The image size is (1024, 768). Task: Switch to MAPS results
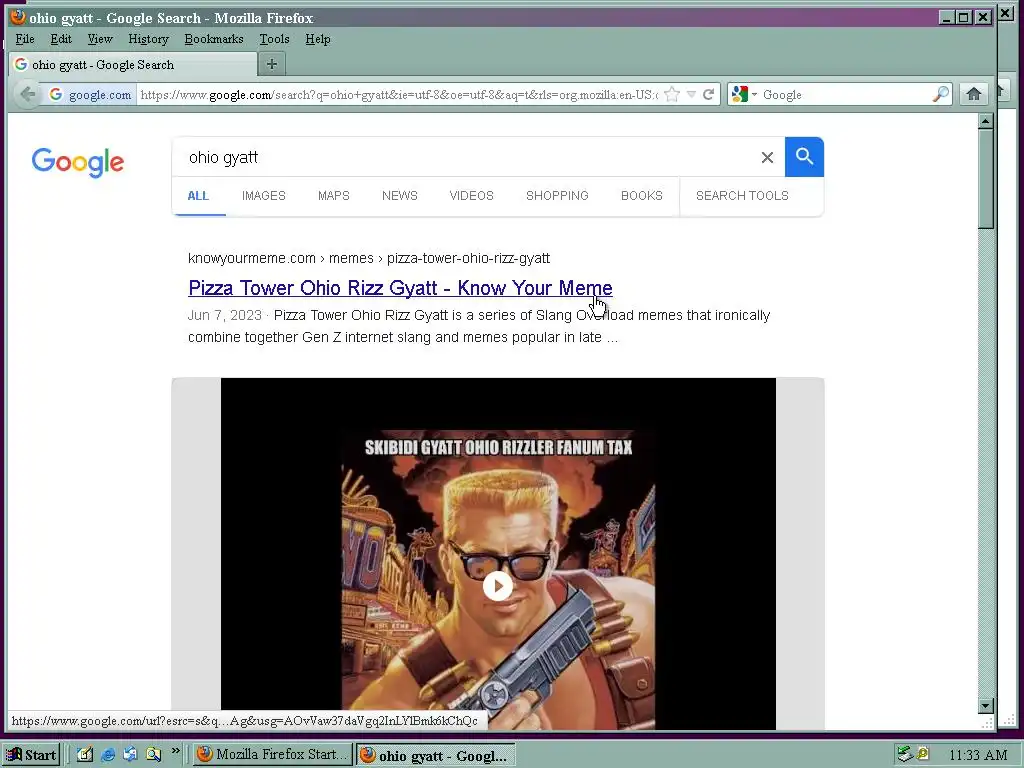pyautogui.click(x=334, y=196)
